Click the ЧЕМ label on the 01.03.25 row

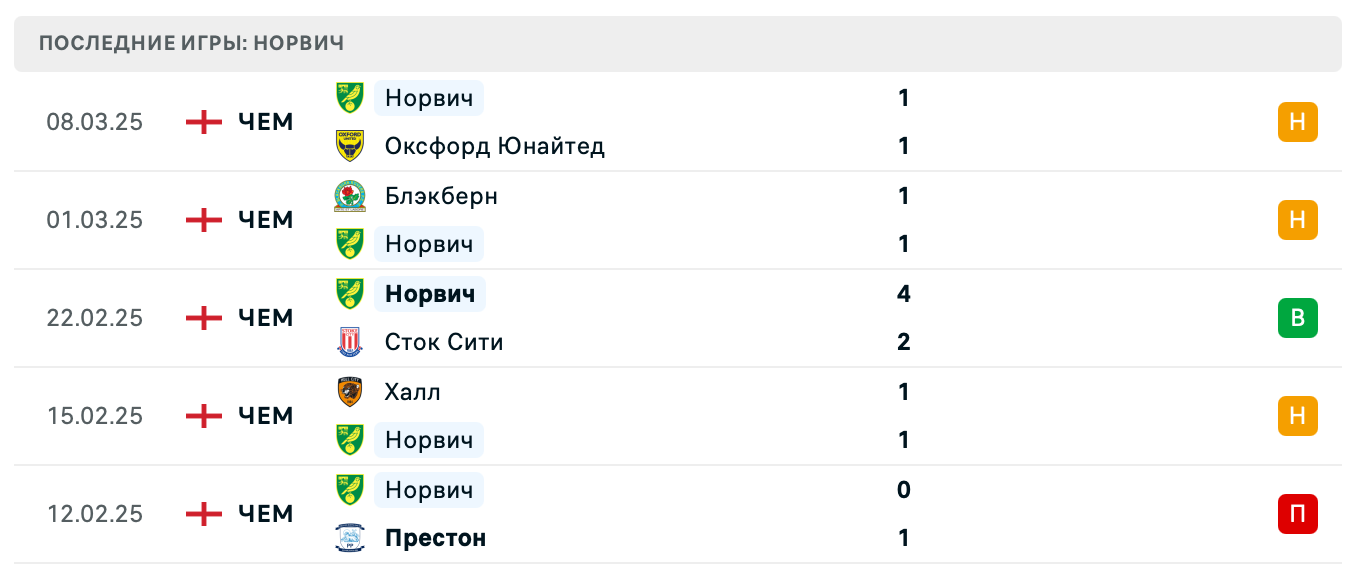pyautogui.click(x=264, y=220)
